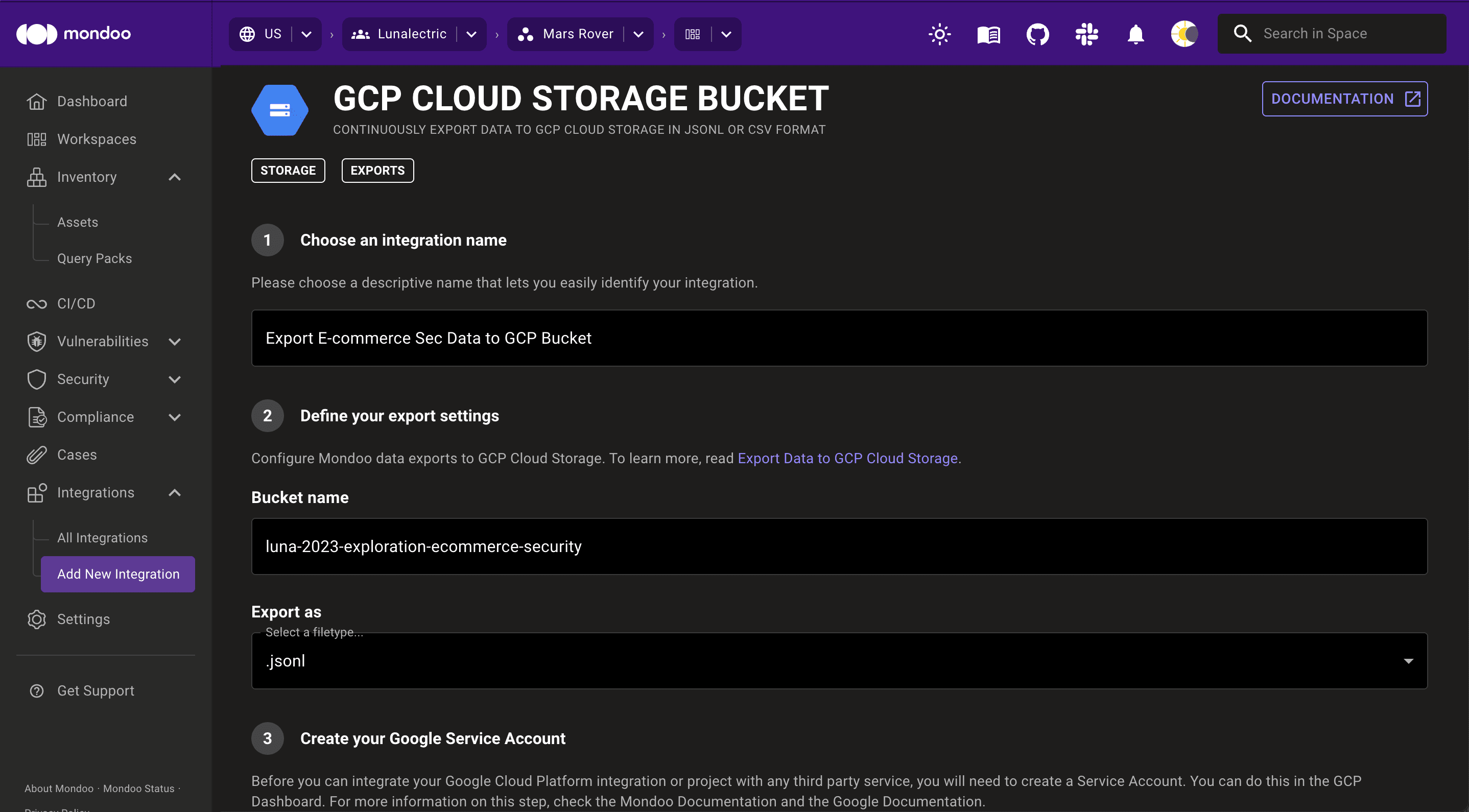This screenshot has width=1469, height=812.
Task: Open the workspace switcher grid icon
Action: (x=692, y=34)
